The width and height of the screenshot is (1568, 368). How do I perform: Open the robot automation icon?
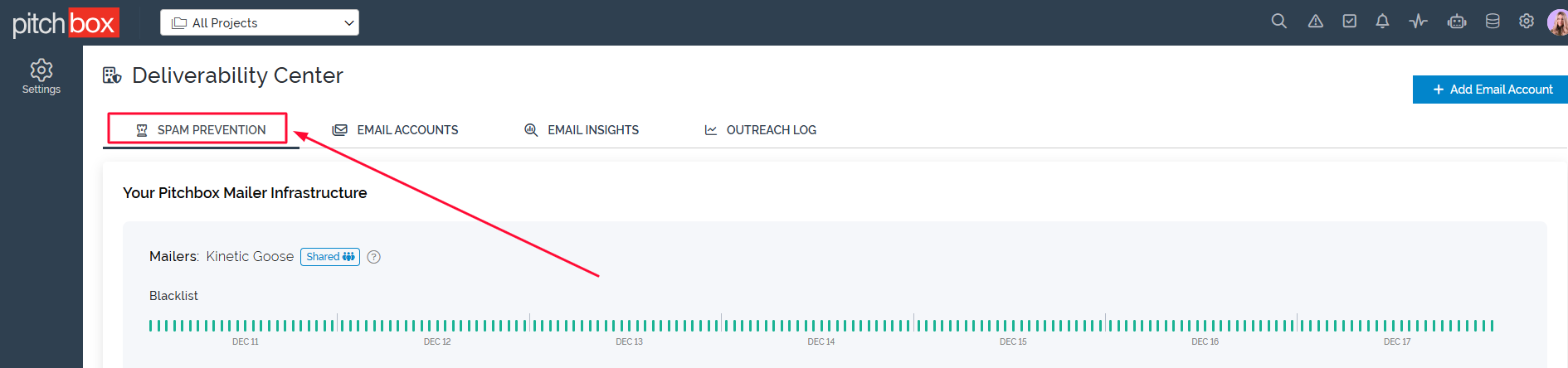1457,22
